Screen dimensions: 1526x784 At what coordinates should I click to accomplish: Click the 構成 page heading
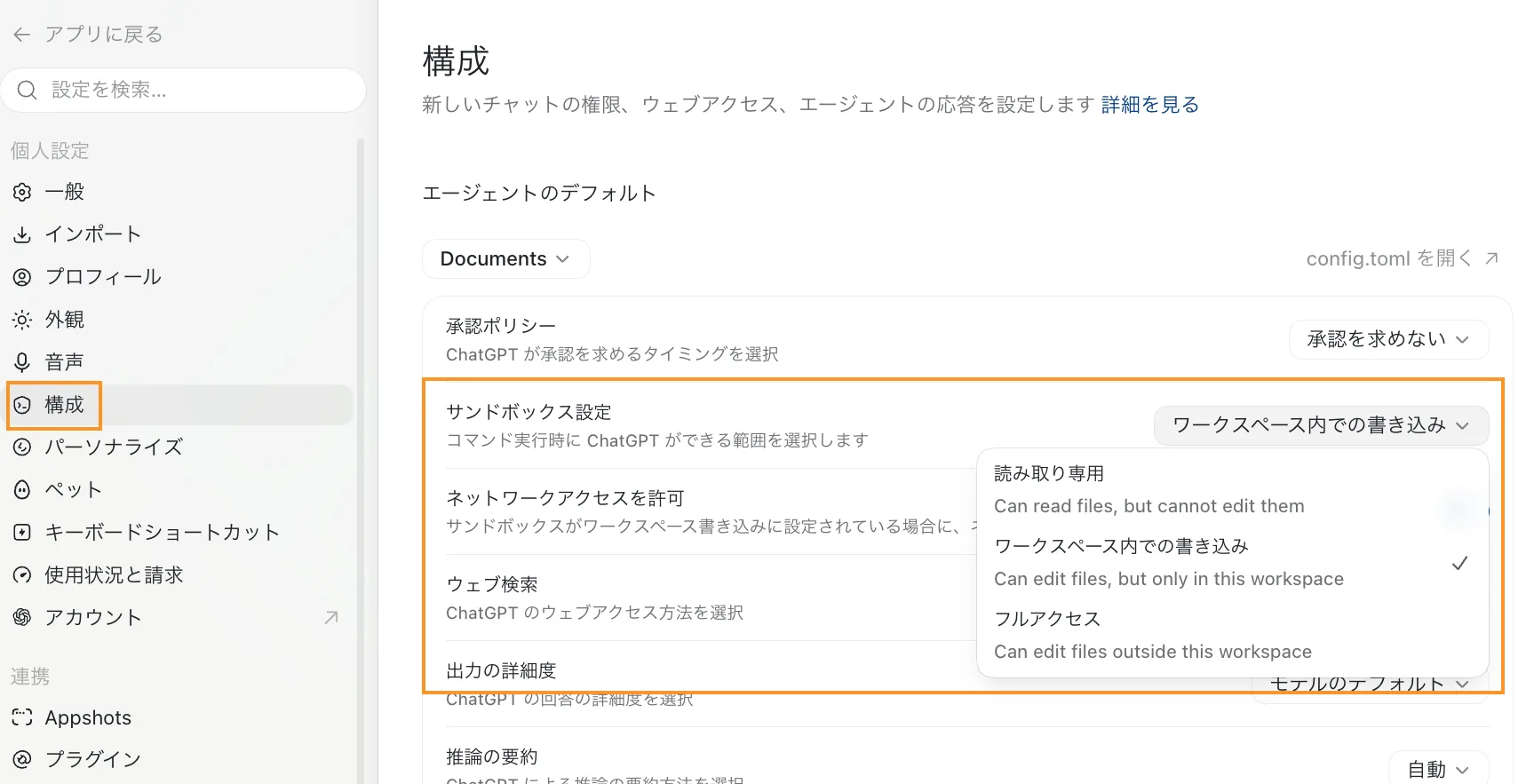(457, 61)
